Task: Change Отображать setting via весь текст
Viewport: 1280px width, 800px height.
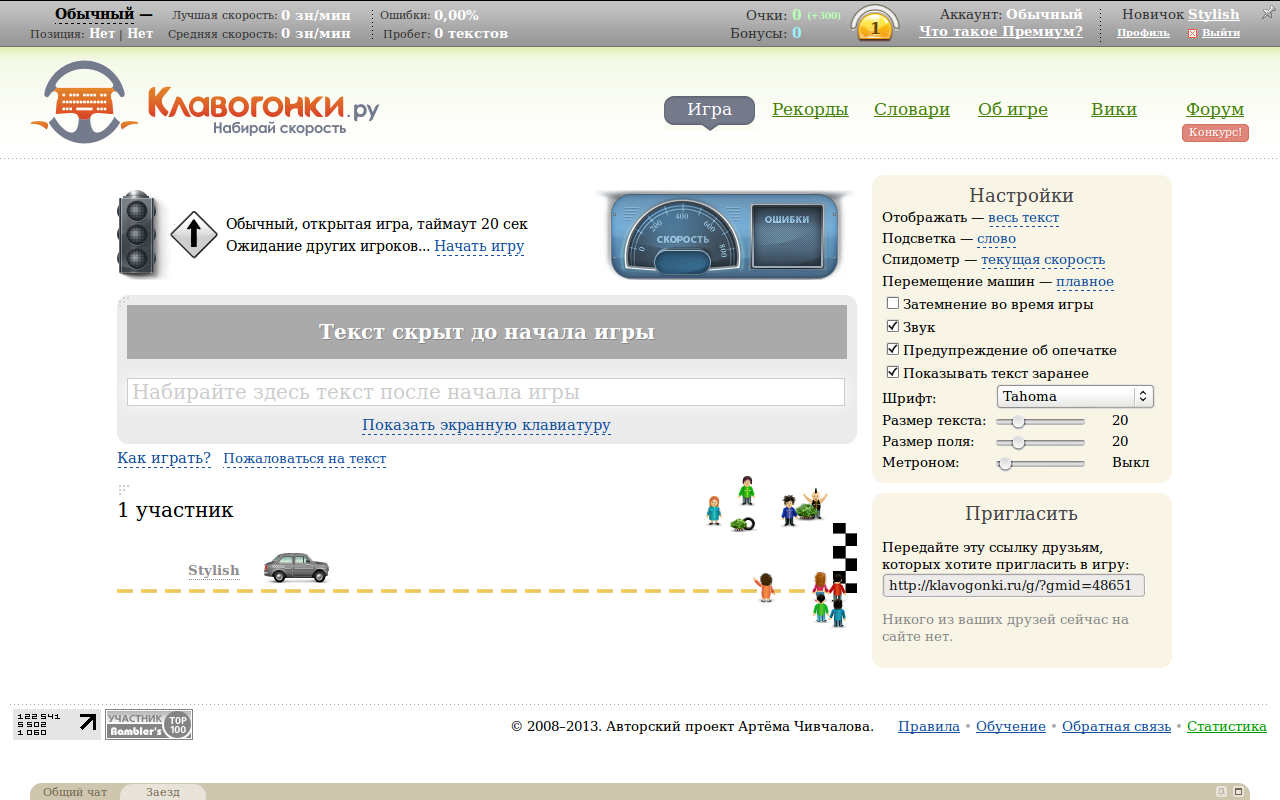Action: (x=1023, y=218)
